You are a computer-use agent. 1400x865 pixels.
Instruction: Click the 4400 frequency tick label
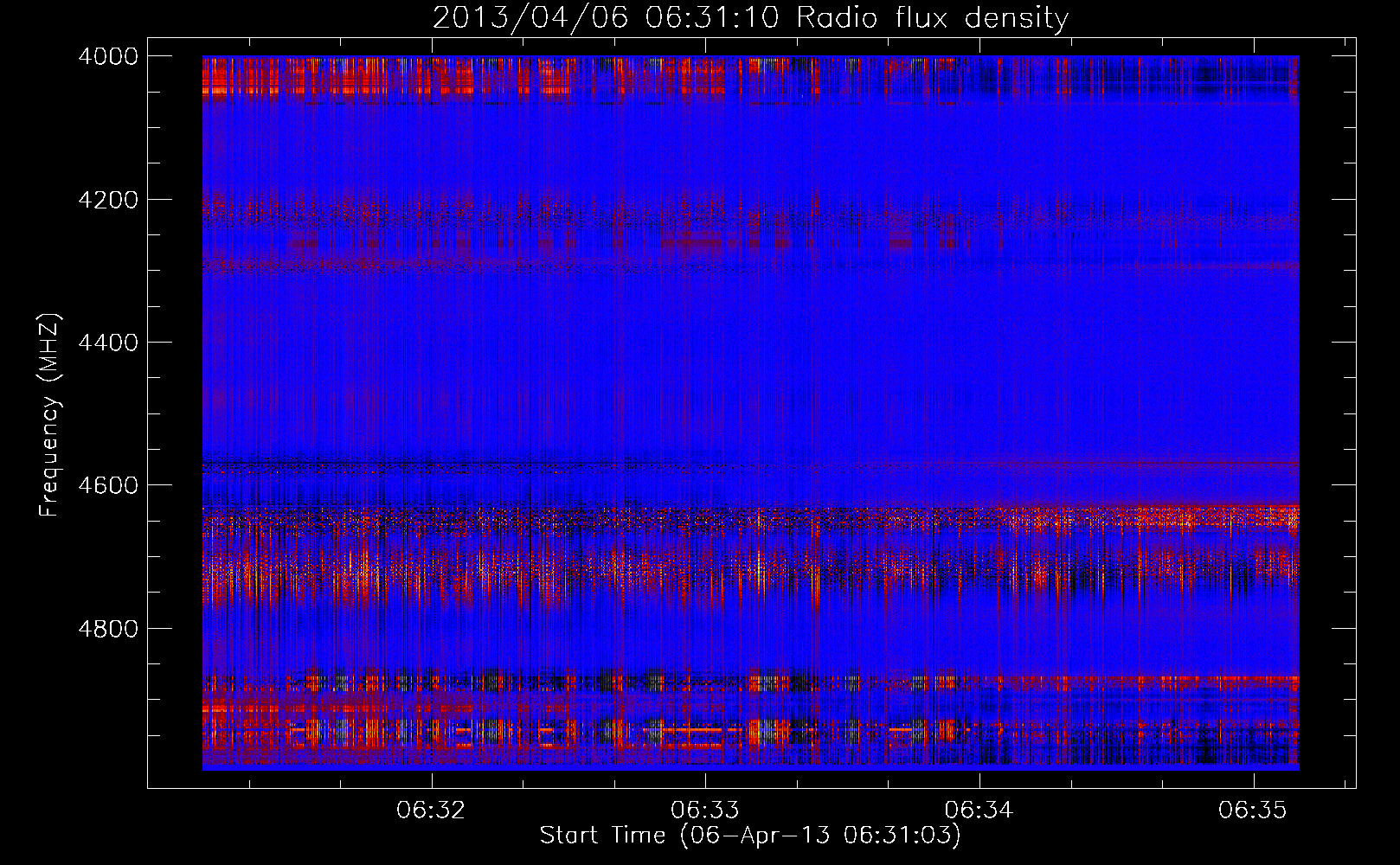tap(108, 343)
